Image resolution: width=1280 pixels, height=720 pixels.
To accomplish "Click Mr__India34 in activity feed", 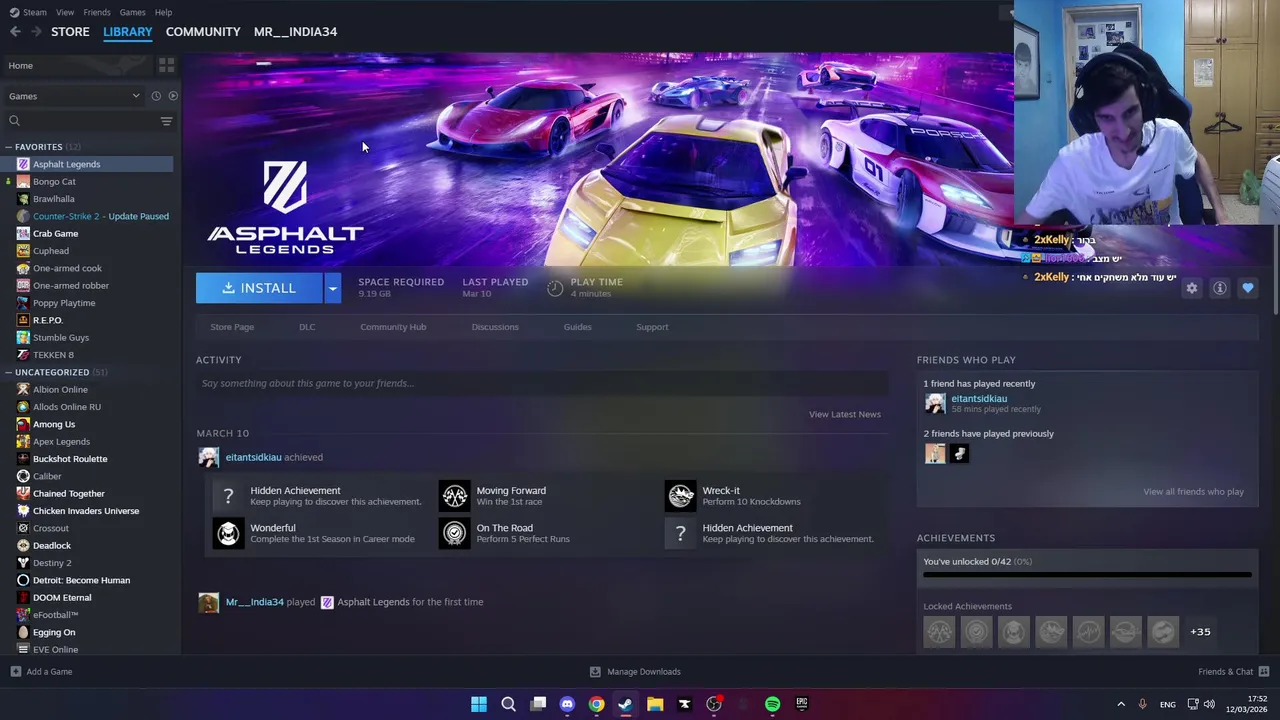I will (254, 602).
